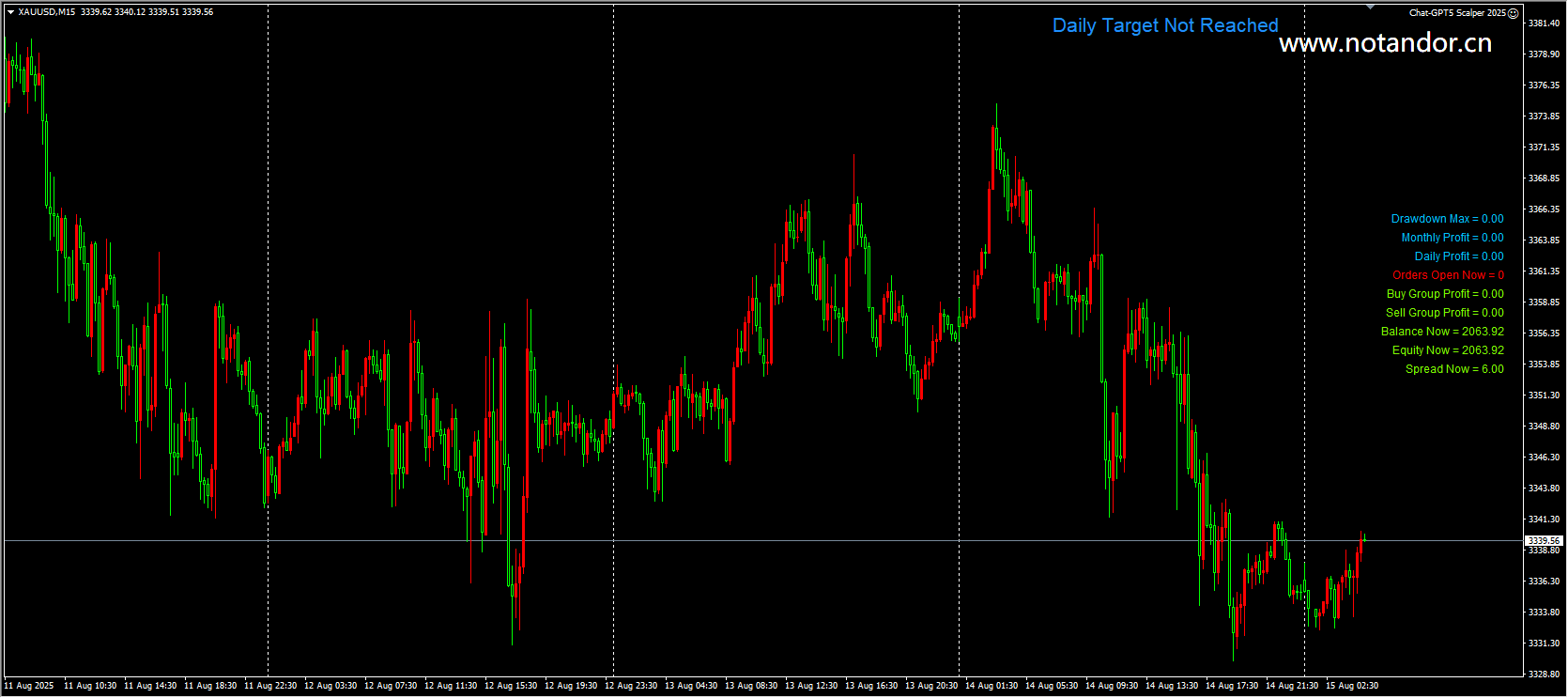
Task: Click the 13 Aug 08:30 time label
Action: [x=751, y=686]
